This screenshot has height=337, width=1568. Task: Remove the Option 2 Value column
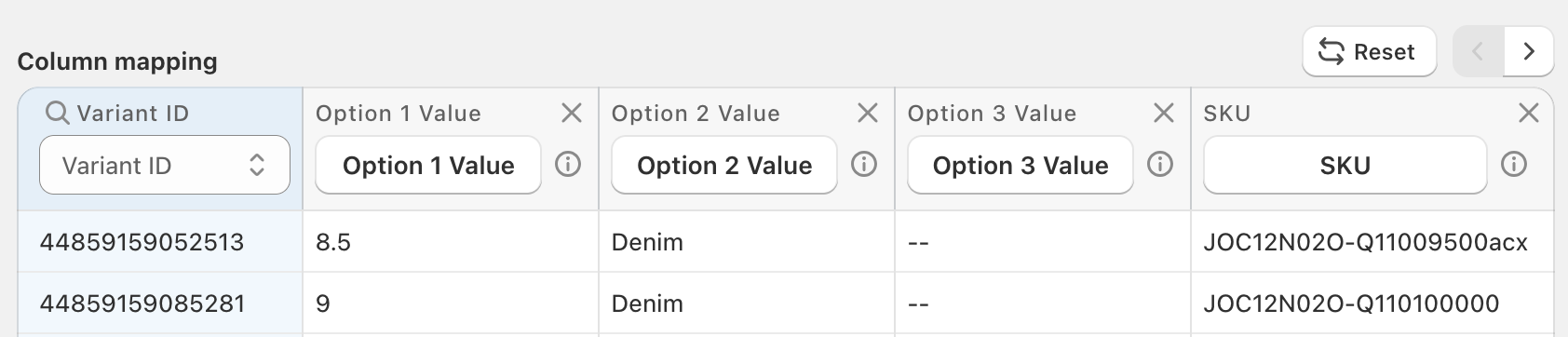click(868, 114)
